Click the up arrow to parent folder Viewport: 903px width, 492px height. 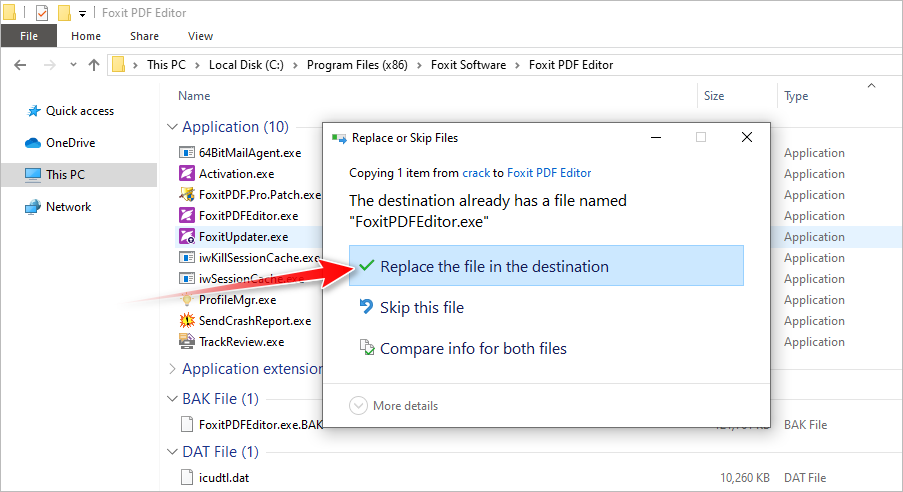[94, 65]
